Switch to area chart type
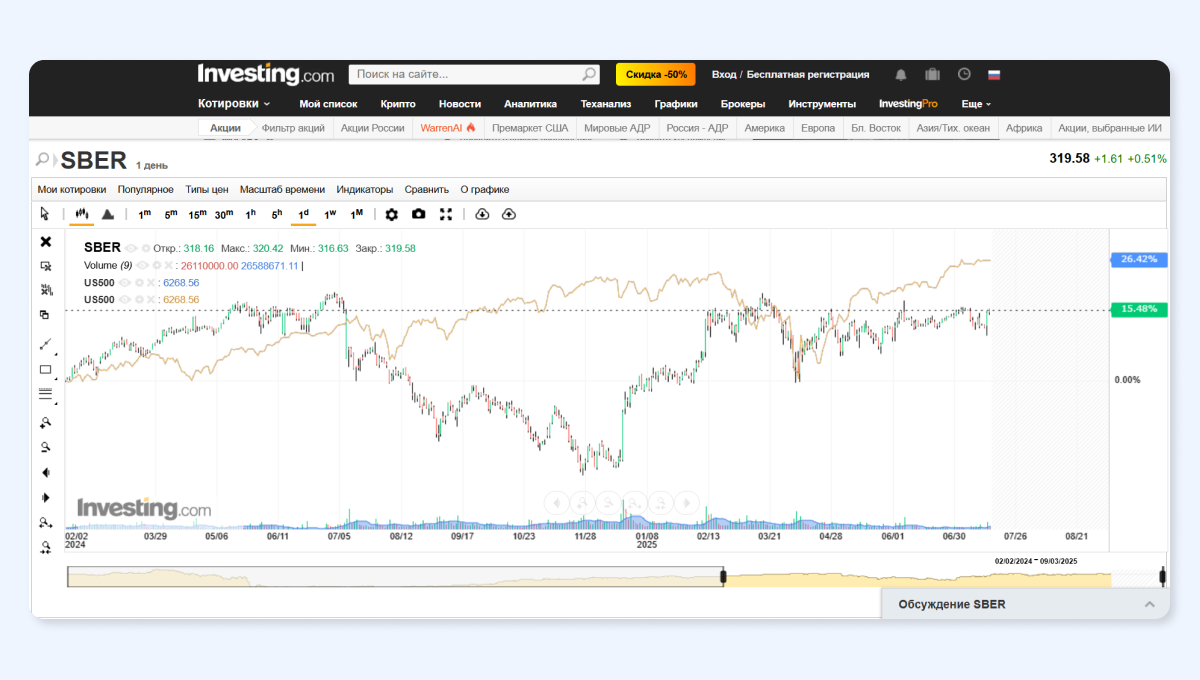 click(108, 214)
